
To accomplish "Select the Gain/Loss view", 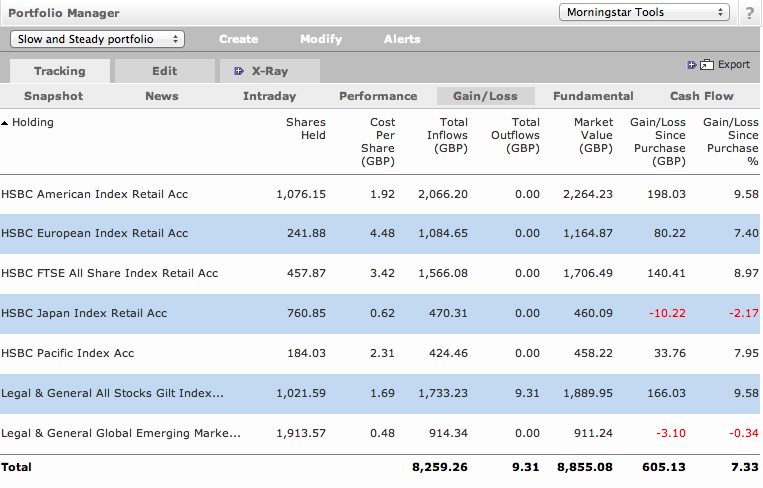I will [486, 96].
